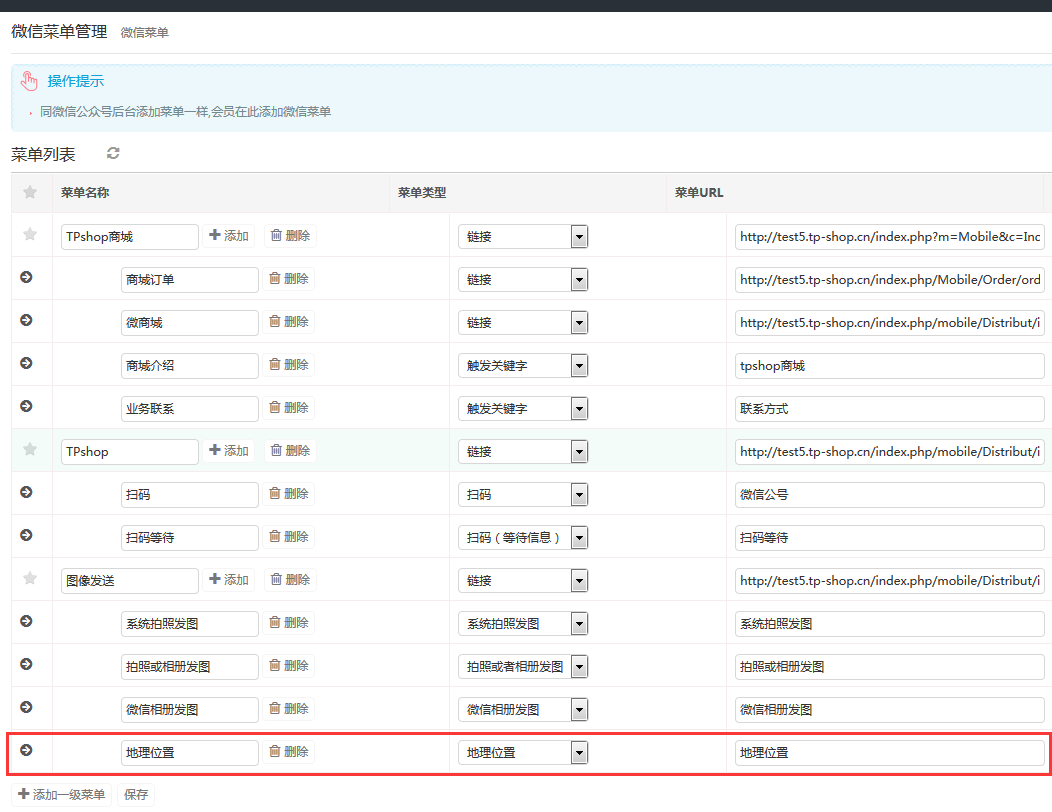Click the arrow icon beside 地理位置 row
Screen dimensions: 1052x812
coord(26,750)
